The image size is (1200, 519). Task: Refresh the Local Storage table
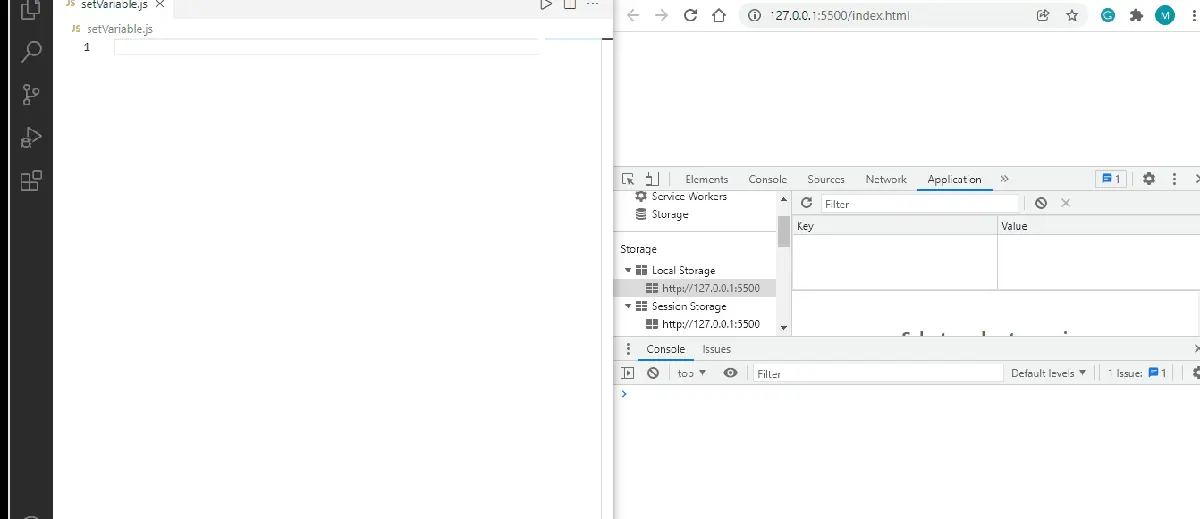[806, 203]
